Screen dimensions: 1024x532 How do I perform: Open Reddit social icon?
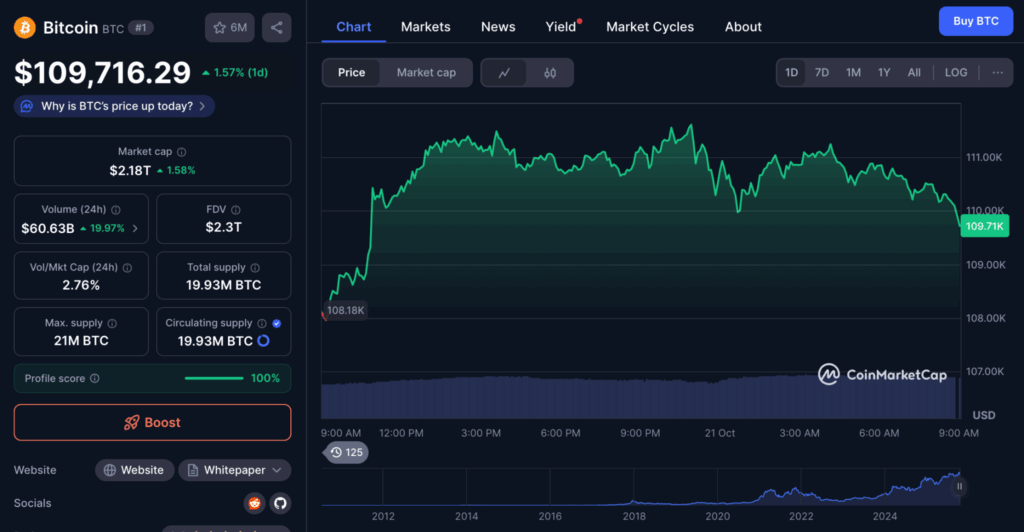coord(254,503)
